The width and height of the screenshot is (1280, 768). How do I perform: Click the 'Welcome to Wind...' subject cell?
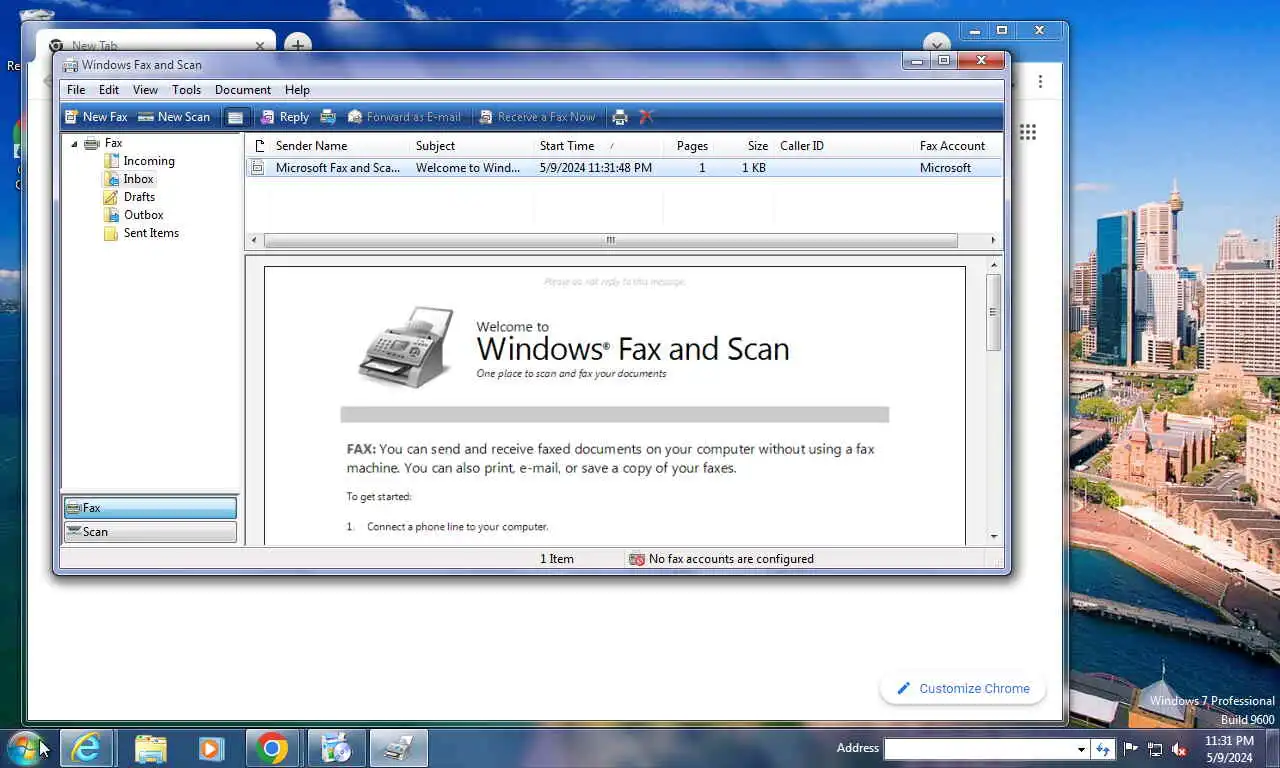tap(468, 168)
